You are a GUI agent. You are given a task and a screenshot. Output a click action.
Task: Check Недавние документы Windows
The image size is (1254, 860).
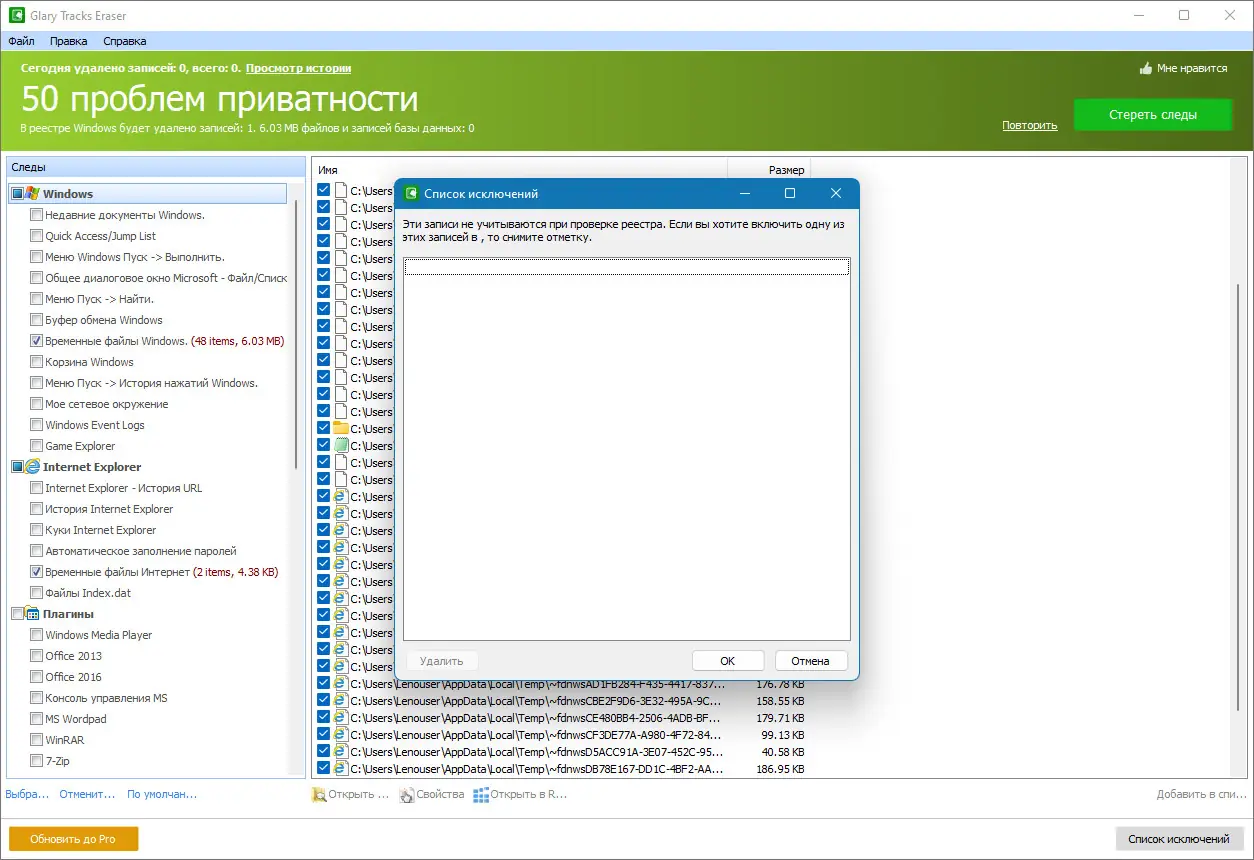[37, 215]
